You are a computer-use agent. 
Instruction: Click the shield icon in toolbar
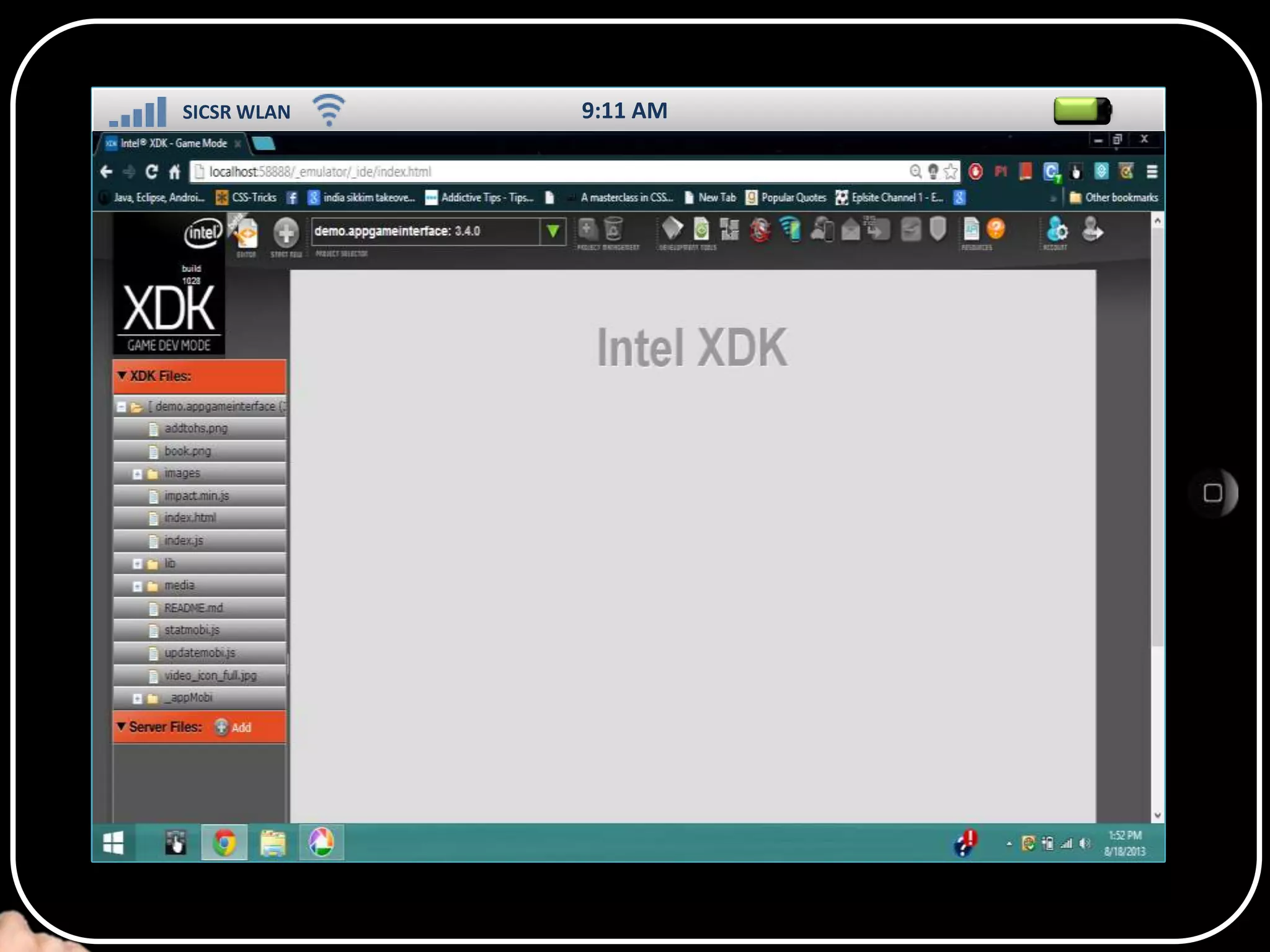click(938, 229)
